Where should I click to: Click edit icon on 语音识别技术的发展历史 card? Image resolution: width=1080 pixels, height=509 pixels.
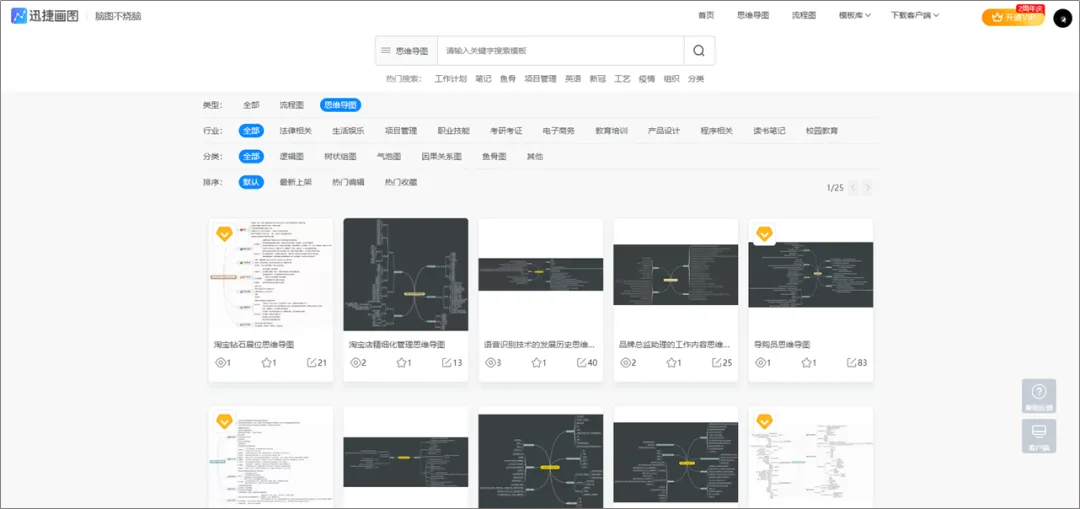point(581,362)
